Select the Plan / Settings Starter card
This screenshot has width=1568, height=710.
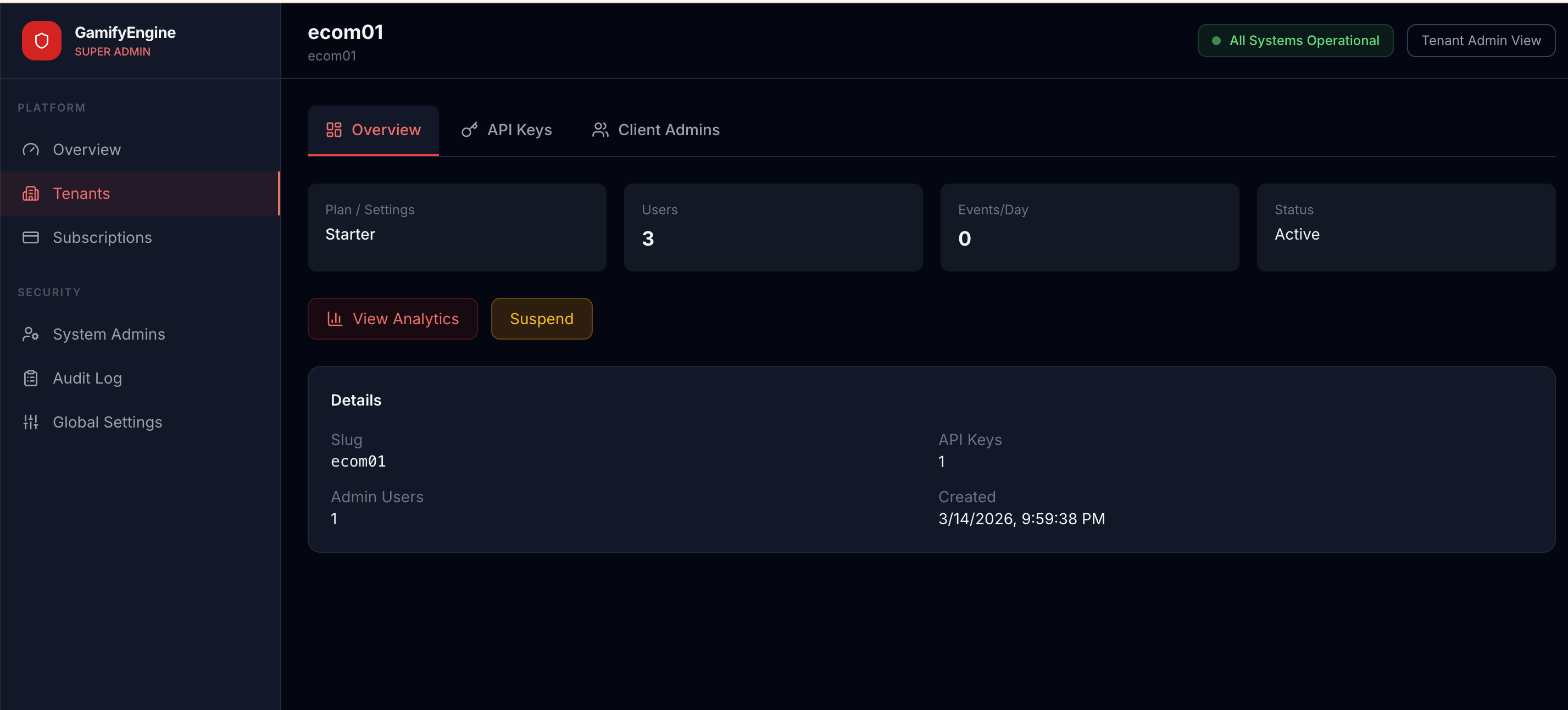(x=457, y=227)
